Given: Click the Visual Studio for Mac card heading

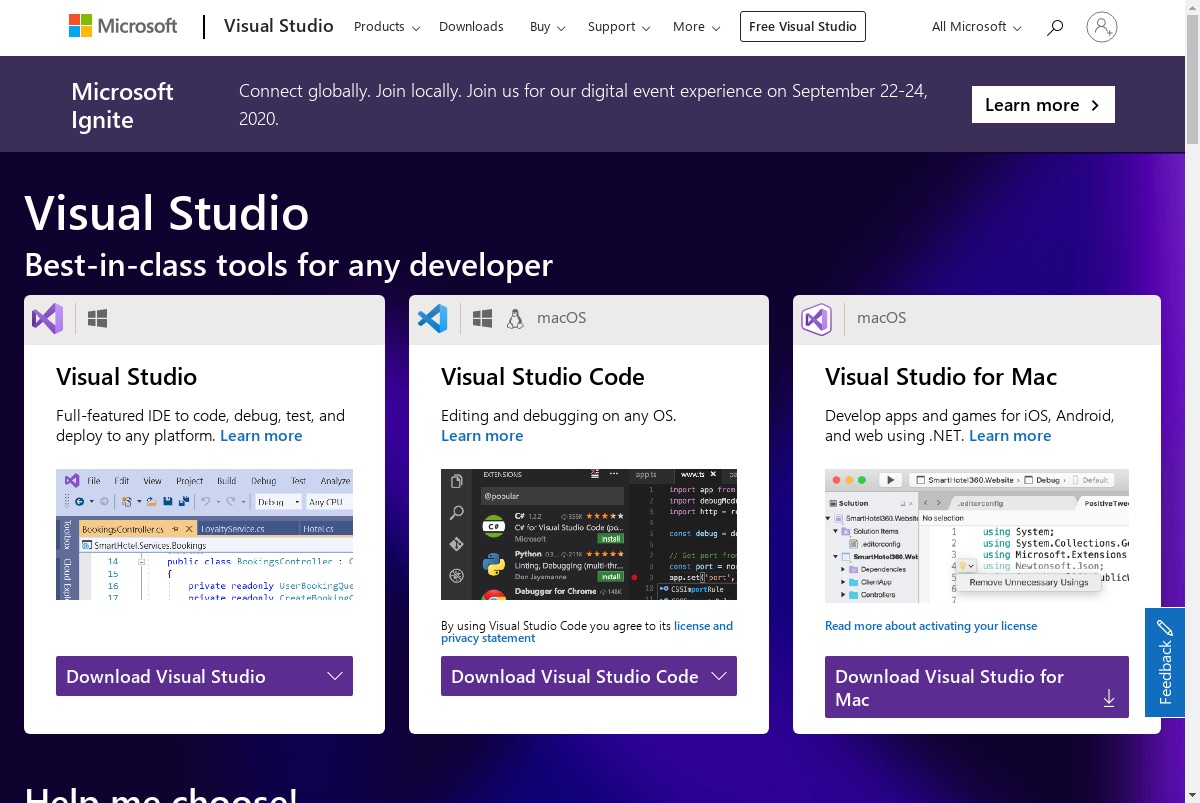Looking at the screenshot, I should [x=941, y=377].
